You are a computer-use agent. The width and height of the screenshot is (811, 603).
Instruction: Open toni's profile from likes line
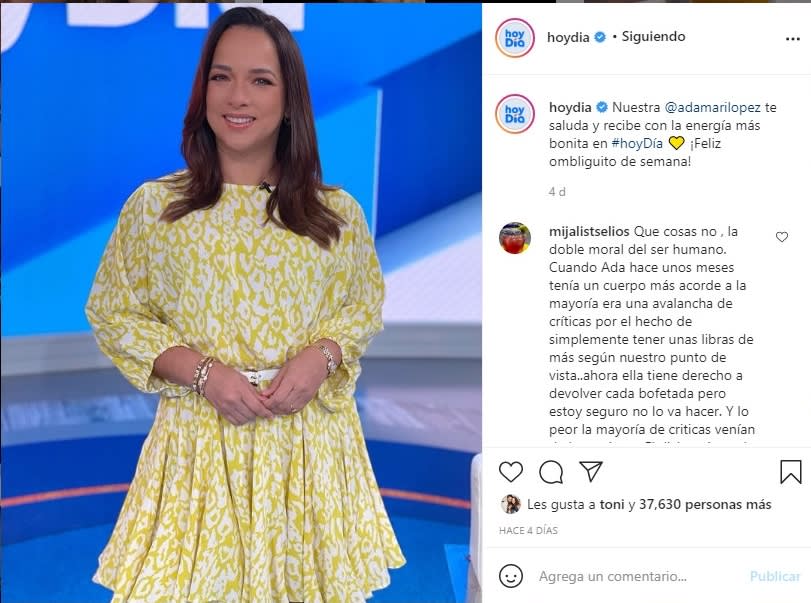click(x=612, y=504)
